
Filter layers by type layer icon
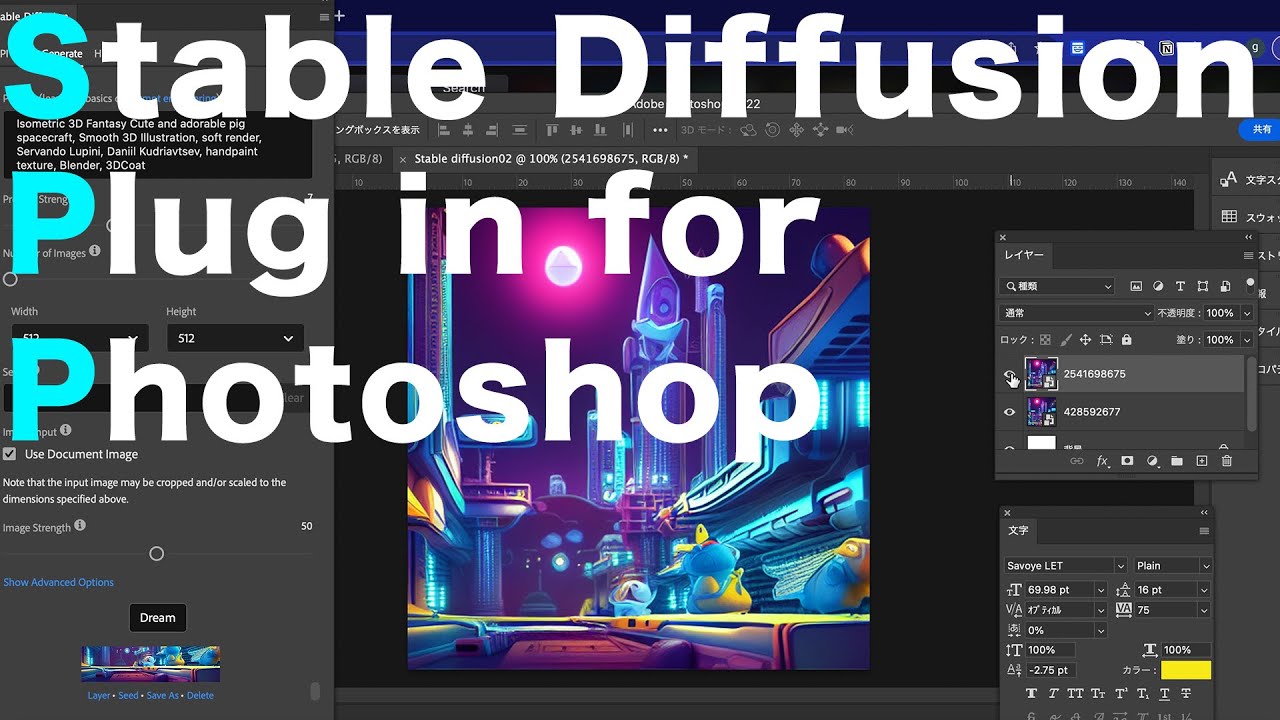tap(1180, 286)
